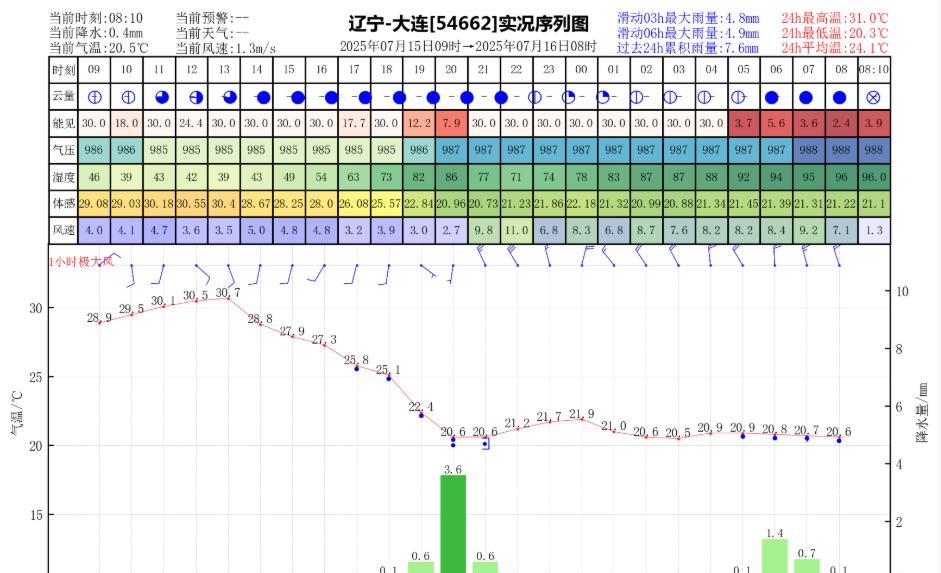941x573 pixels.
Task: Click the date range 2025年07月15日09时 text
Action: click(x=400, y=46)
